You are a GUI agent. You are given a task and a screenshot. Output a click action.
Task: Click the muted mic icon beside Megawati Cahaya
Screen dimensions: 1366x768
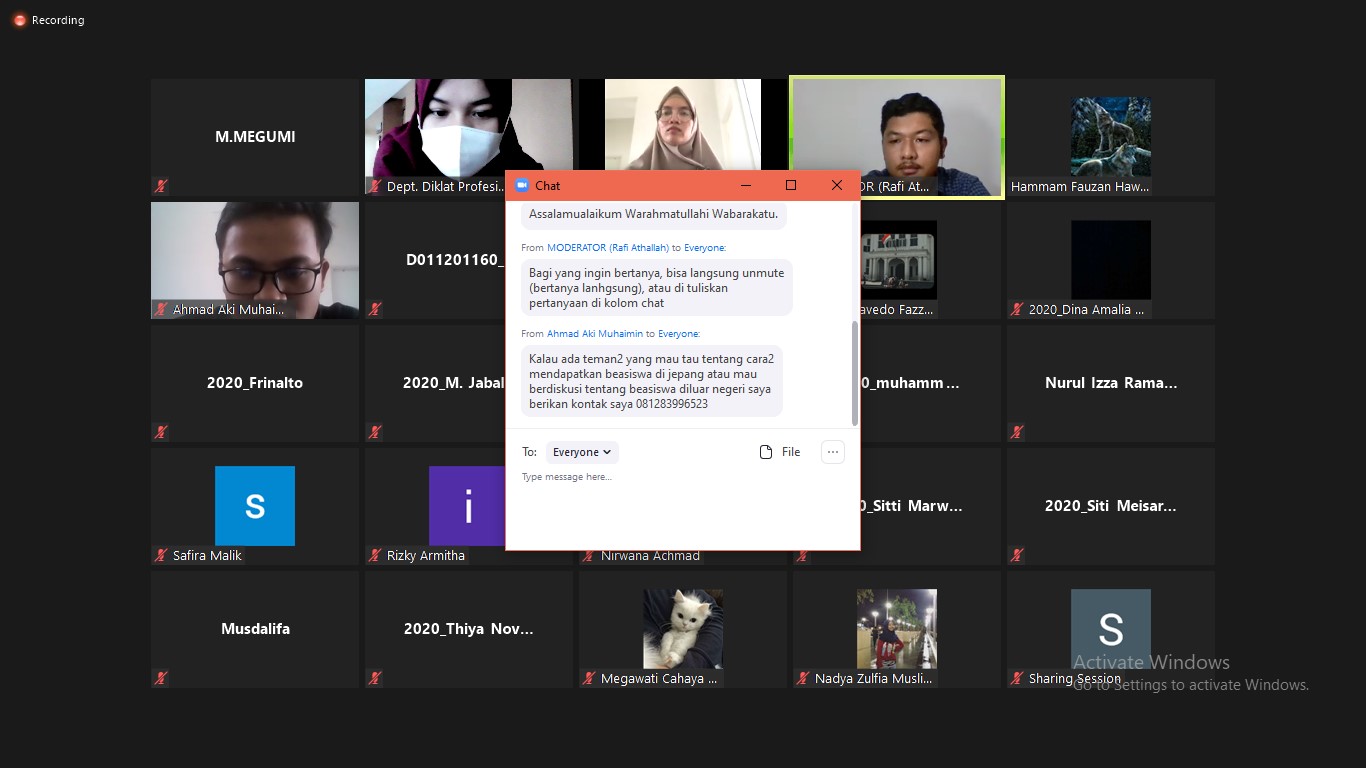pos(589,678)
